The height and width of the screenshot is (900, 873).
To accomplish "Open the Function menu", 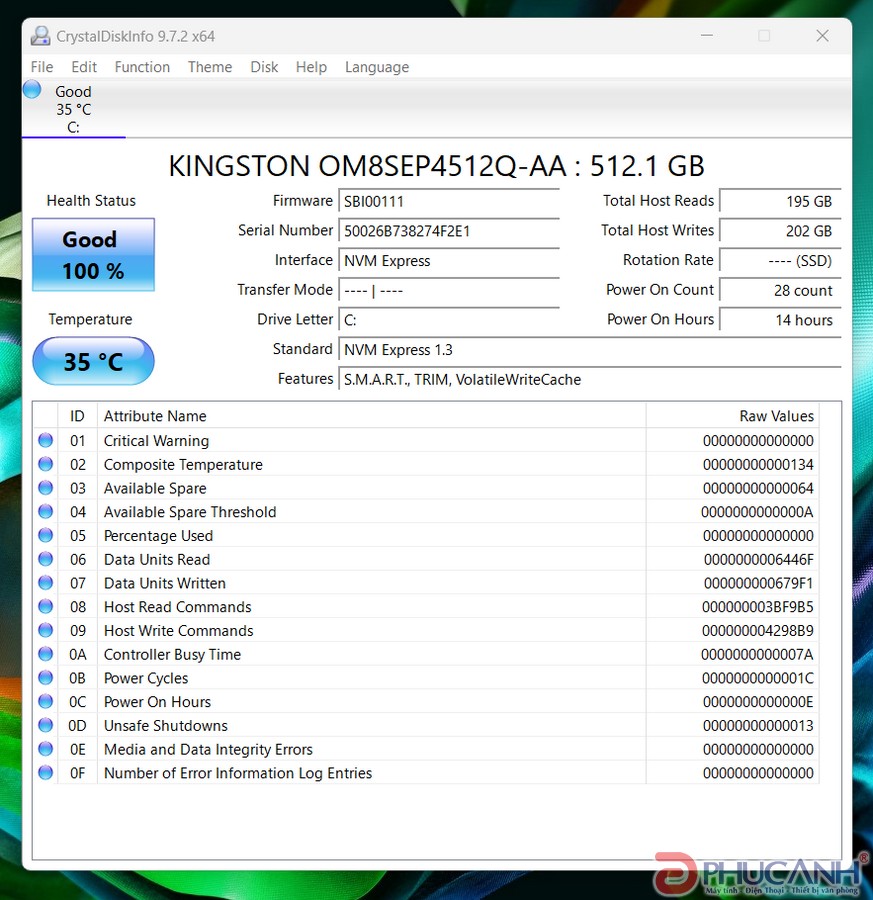I will click(142, 67).
